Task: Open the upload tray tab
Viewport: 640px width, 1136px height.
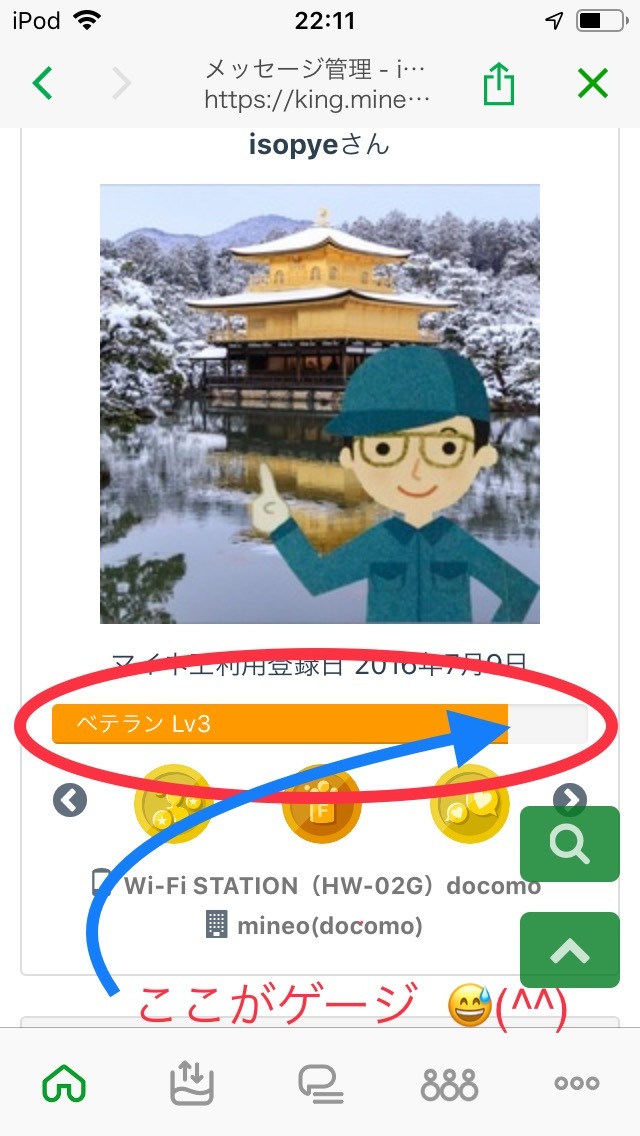Action: point(189,1083)
